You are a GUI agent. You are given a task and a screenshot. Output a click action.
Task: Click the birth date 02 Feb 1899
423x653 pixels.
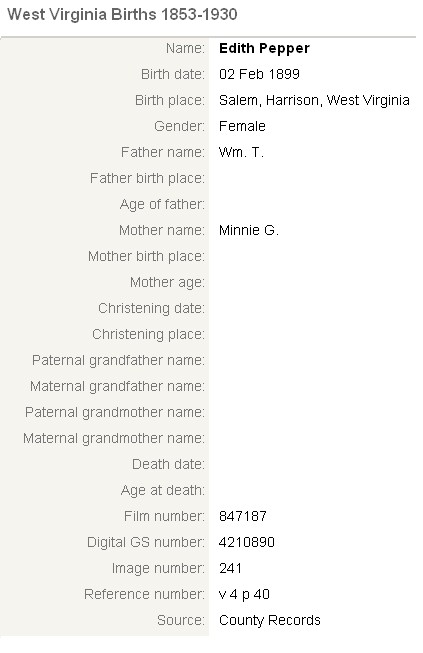pos(259,74)
